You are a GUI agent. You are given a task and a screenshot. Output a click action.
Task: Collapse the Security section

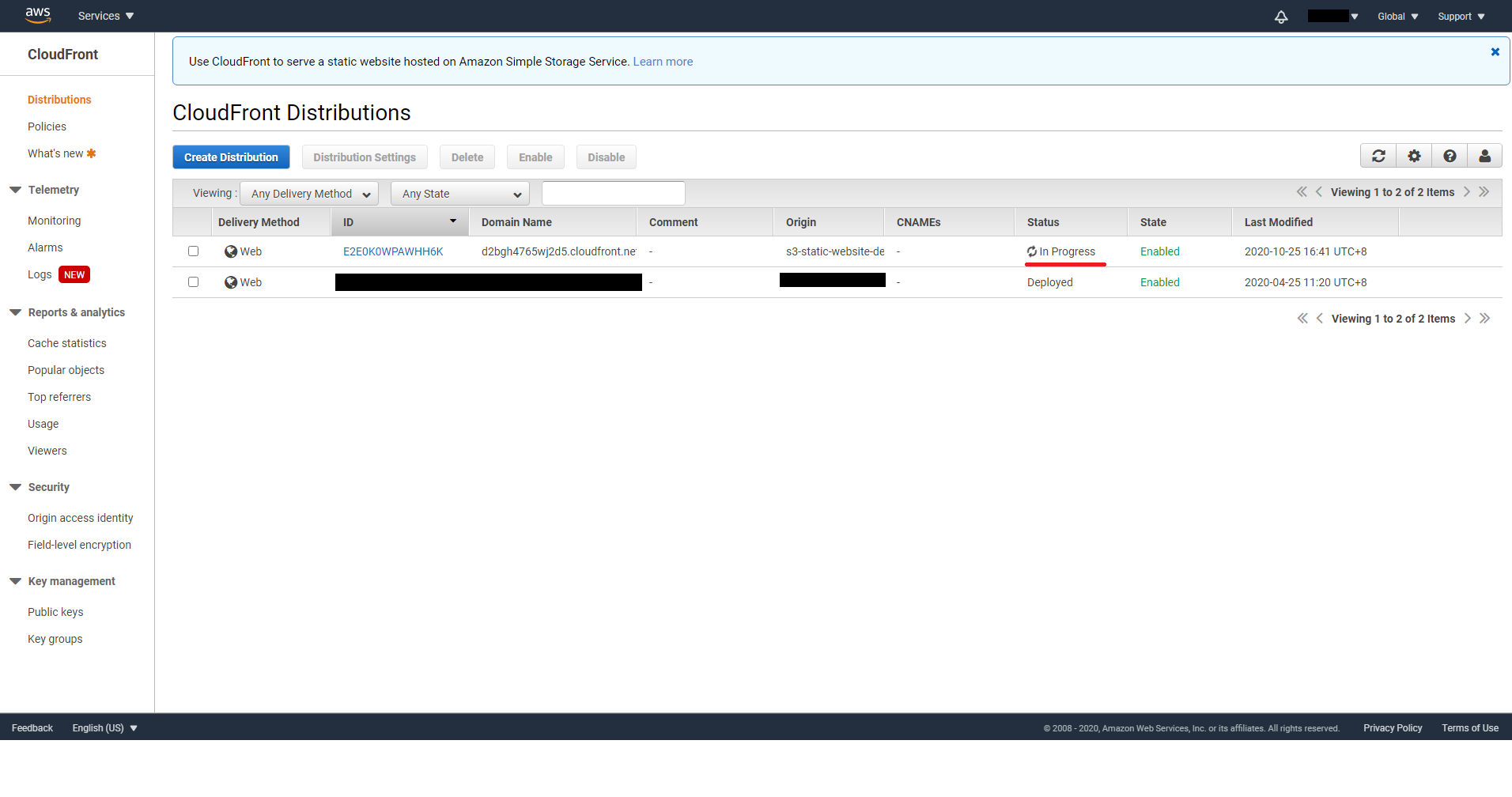[x=15, y=487]
